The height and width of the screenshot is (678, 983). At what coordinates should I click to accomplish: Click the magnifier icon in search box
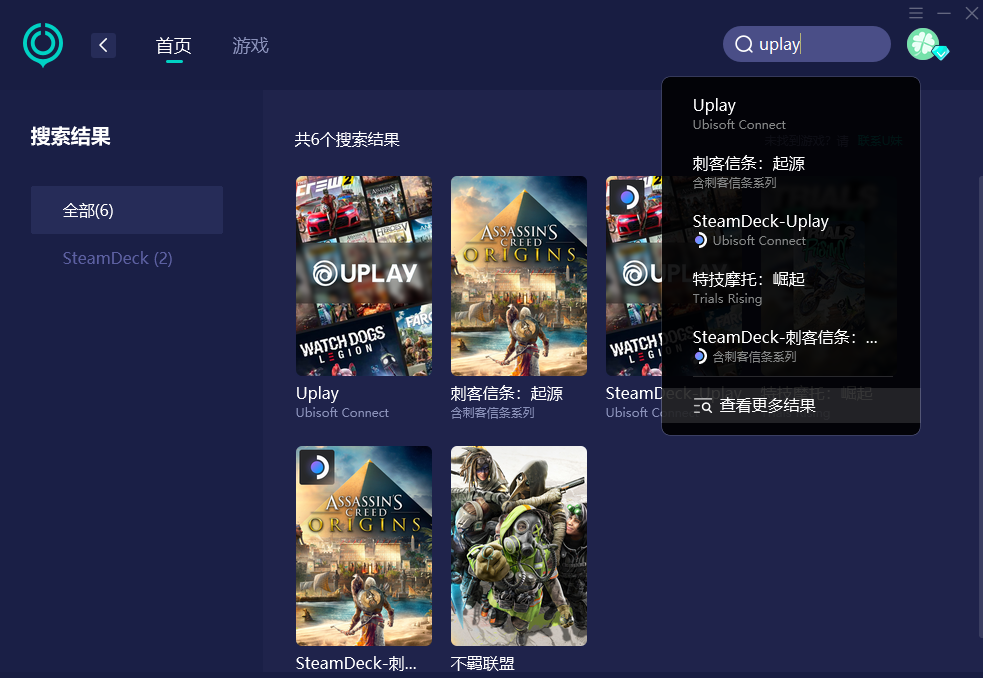[x=743, y=45]
